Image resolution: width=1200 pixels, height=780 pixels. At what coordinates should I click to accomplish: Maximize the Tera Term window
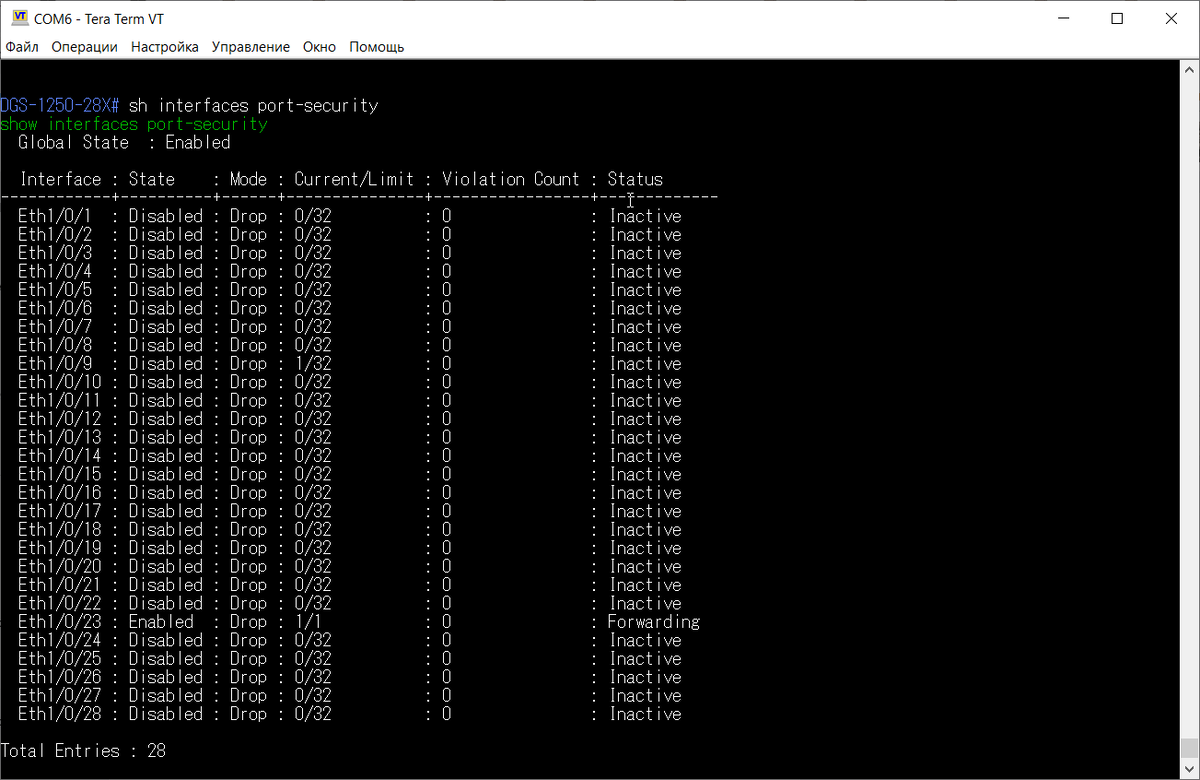tap(1117, 18)
